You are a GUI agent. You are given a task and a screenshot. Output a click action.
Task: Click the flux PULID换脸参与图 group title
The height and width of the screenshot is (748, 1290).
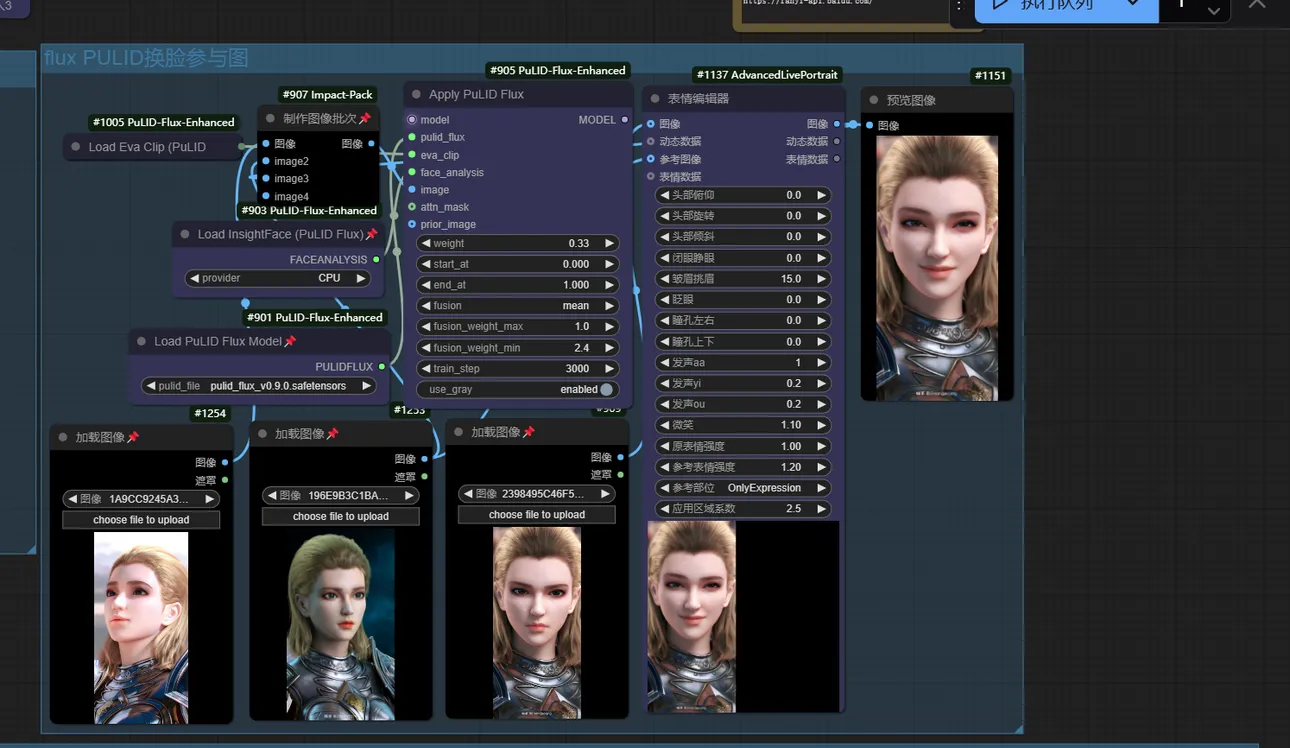point(146,58)
